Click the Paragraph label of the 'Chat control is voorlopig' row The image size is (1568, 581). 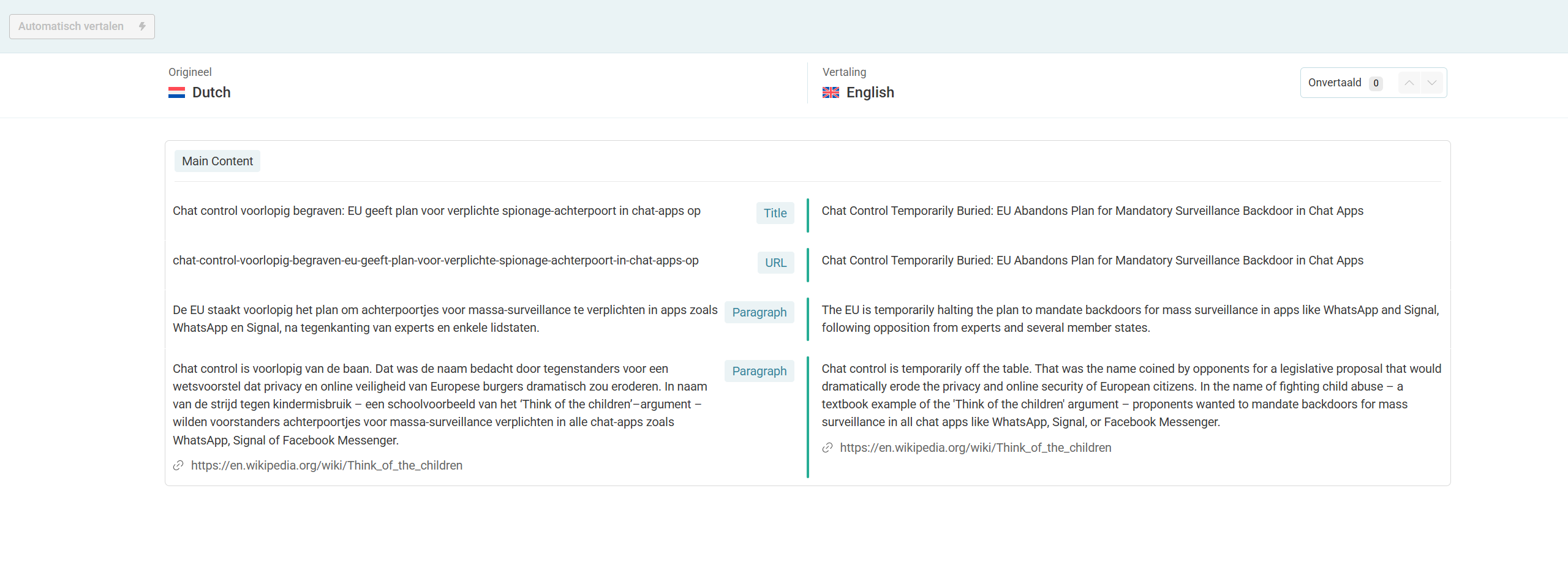759,371
